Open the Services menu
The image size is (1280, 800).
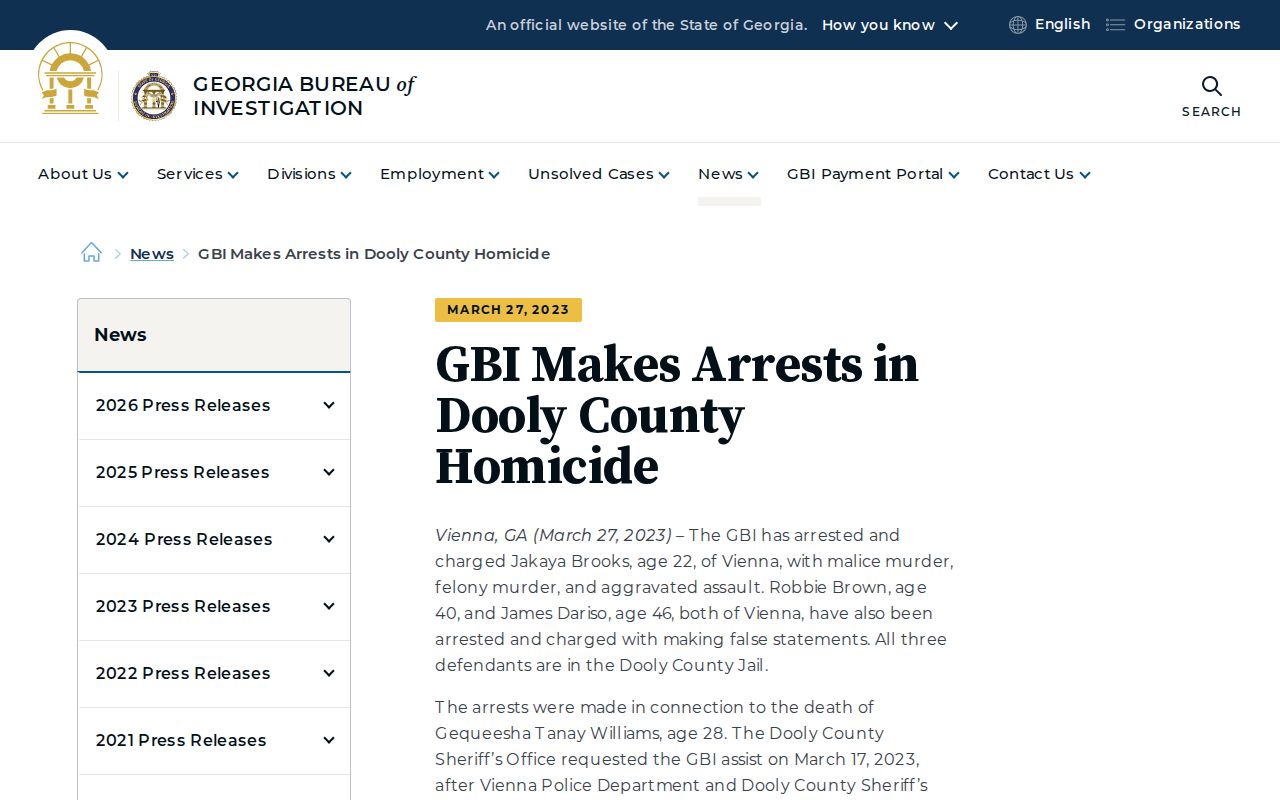pos(198,174)
